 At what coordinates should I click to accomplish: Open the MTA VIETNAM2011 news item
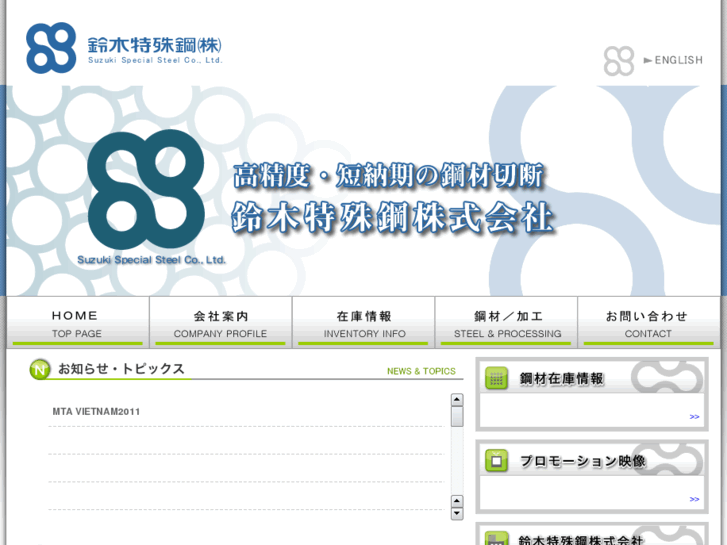[96, 411]
